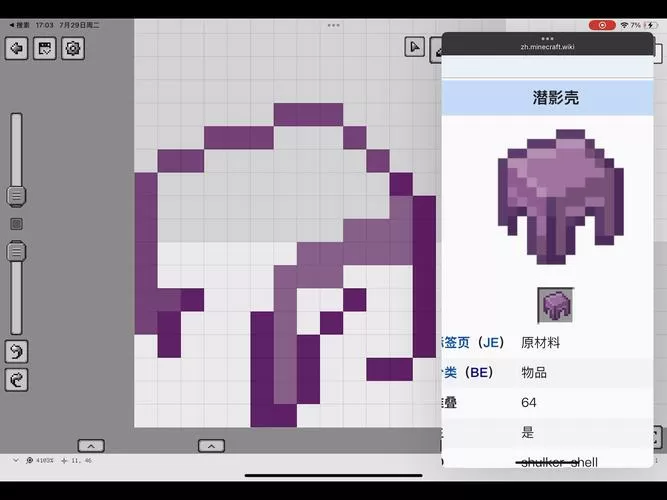Tap the 搜索 back-to-app link
The image size is (667, 500).
[x=20, y=25]
